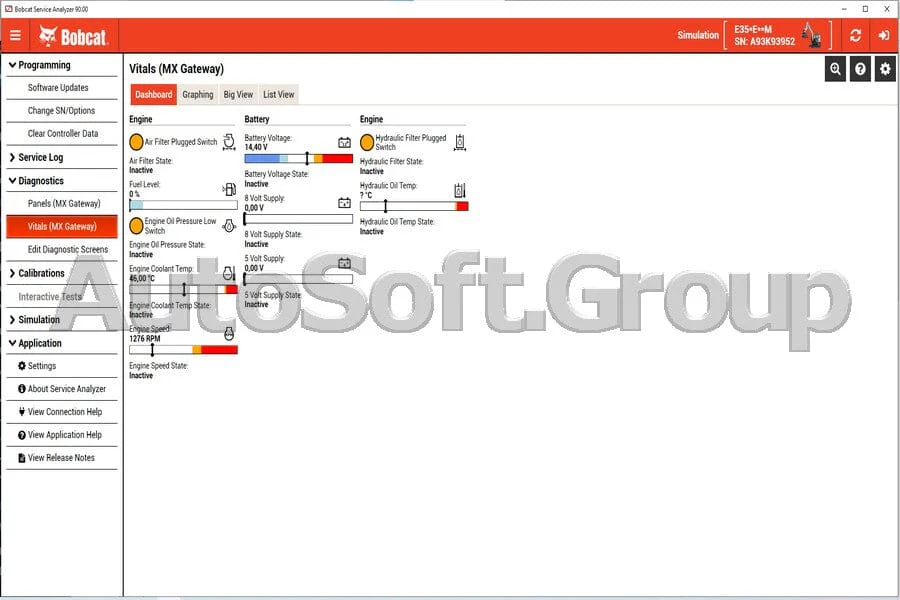Image resolution: width=900 pixels, height=600 pixels.
Task: Click the Hydraulic Filter Plugged Switch indicator
Action: pyautogui.click(x=367, y=142)
